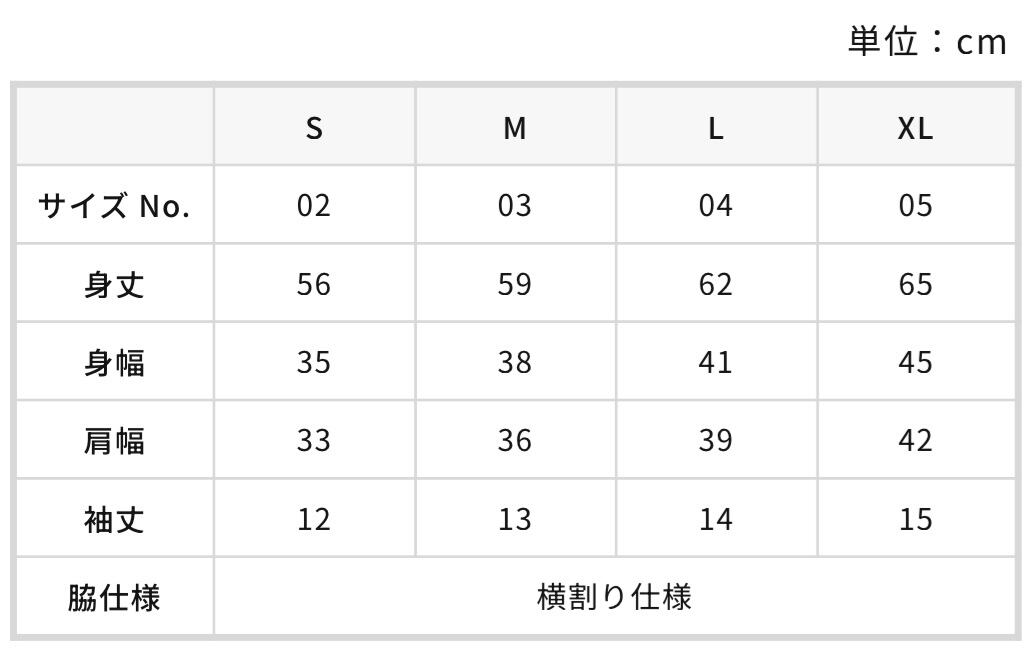The image size is (1033, 652).
Task: Select the 肩幅 row label
Action: tap(115, 440)
